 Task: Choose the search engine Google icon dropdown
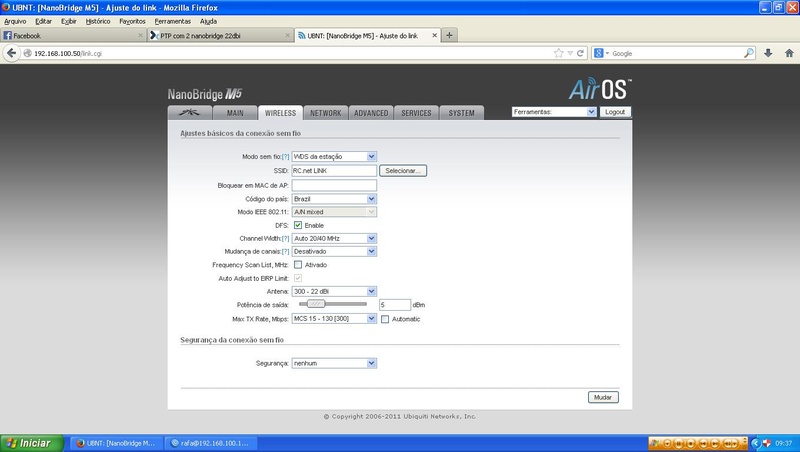pyautogui.click(x=602, y=53)
